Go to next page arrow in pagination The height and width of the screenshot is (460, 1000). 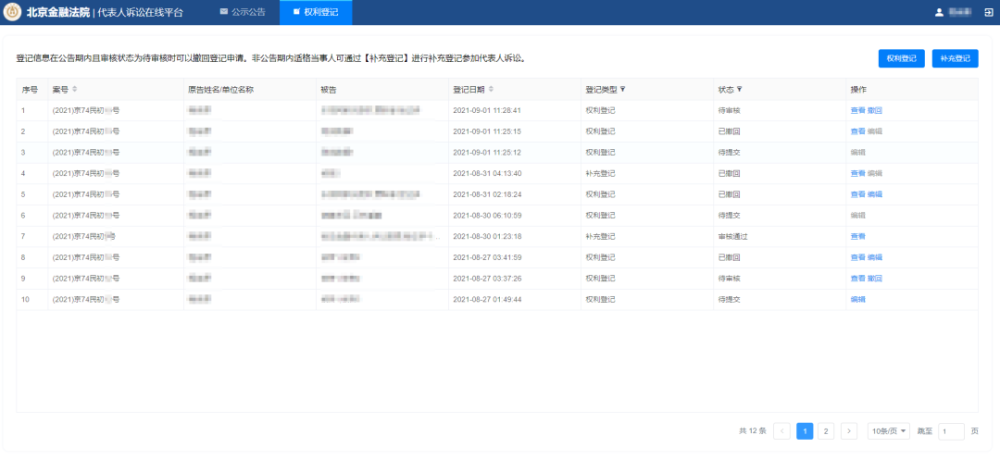849,431
